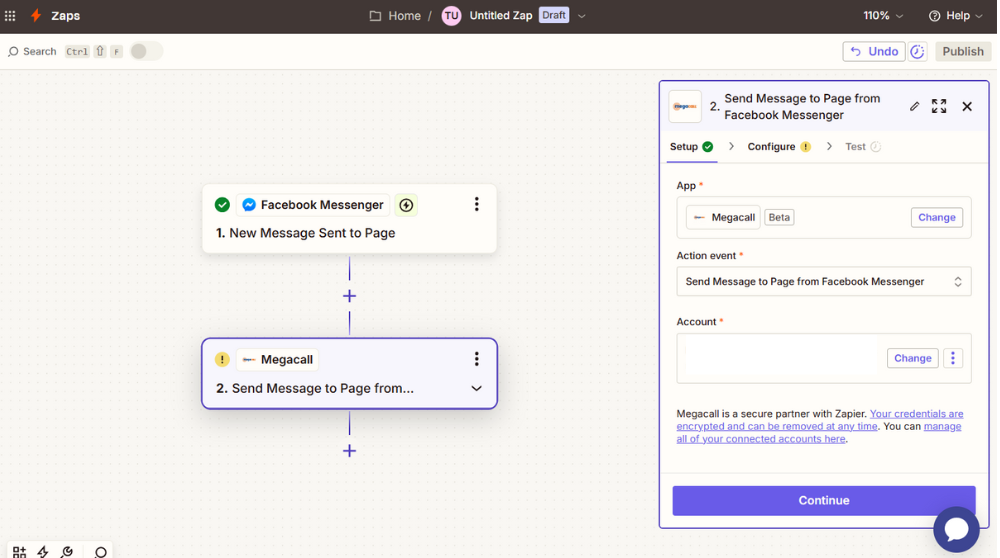Image resolution: width=1000 pixels, height=558 pixels.
Task: Click the plus icon on Facebook Messenger step
Action: tap(406, 205)
